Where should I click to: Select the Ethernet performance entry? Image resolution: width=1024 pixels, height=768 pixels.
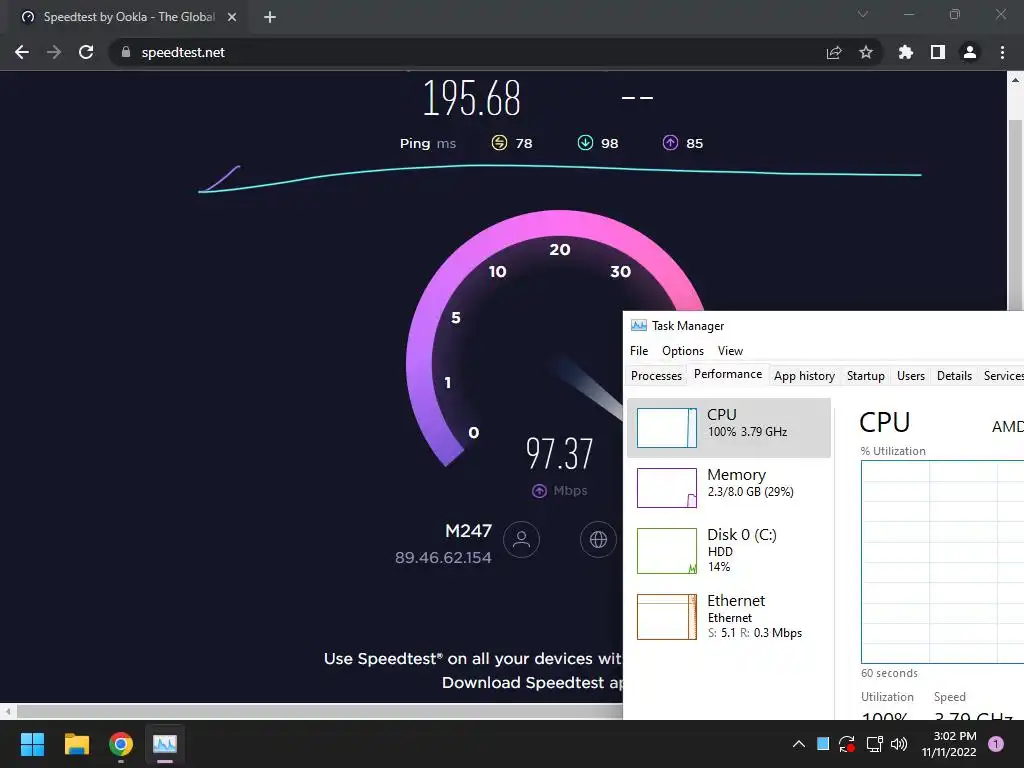[x=729, y=616]
